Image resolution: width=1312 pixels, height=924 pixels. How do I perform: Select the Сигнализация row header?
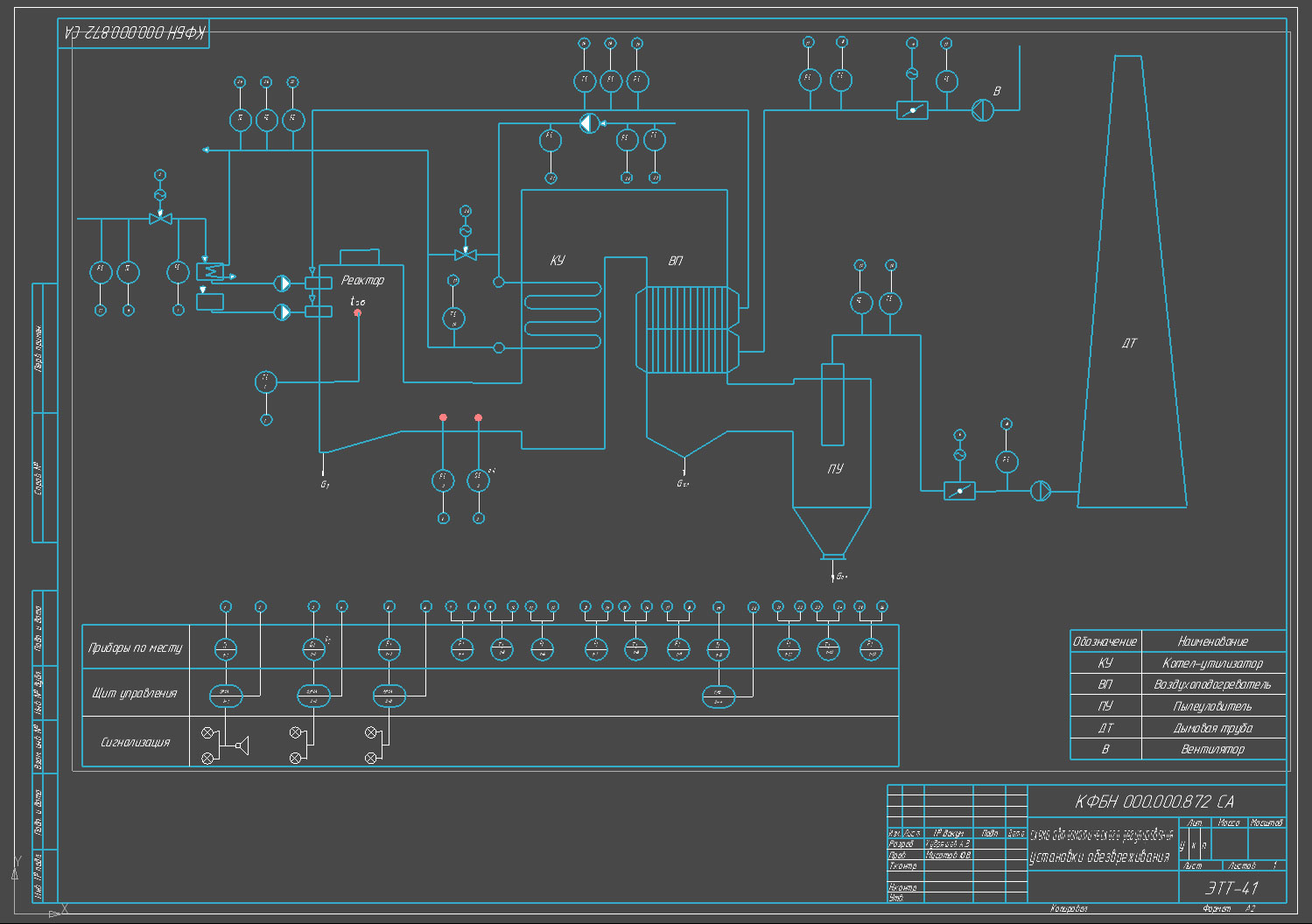tap(135, 742)
